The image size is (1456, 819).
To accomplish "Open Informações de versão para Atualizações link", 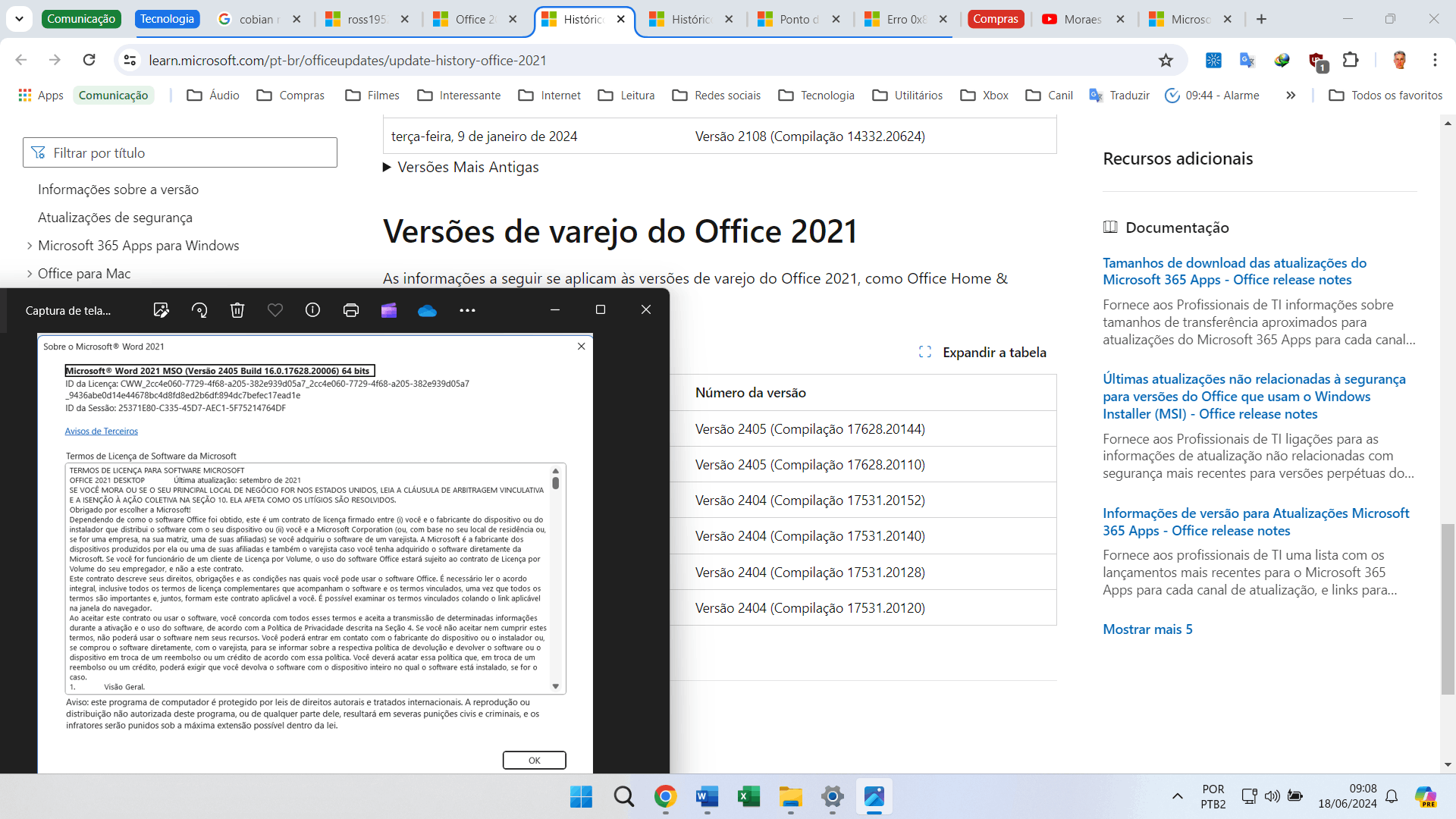I will tap(1256, 522).
